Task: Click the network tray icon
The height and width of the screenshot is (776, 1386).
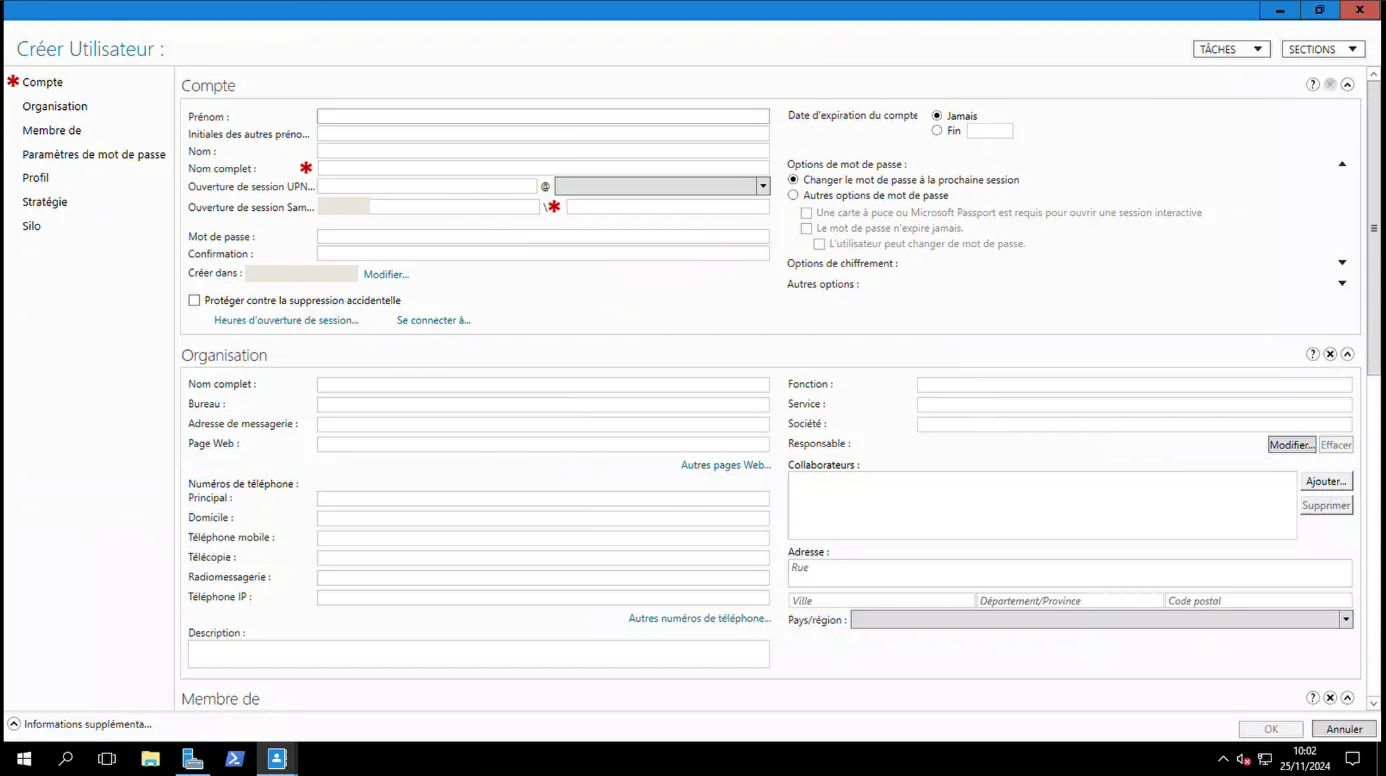Action: 1265,759
